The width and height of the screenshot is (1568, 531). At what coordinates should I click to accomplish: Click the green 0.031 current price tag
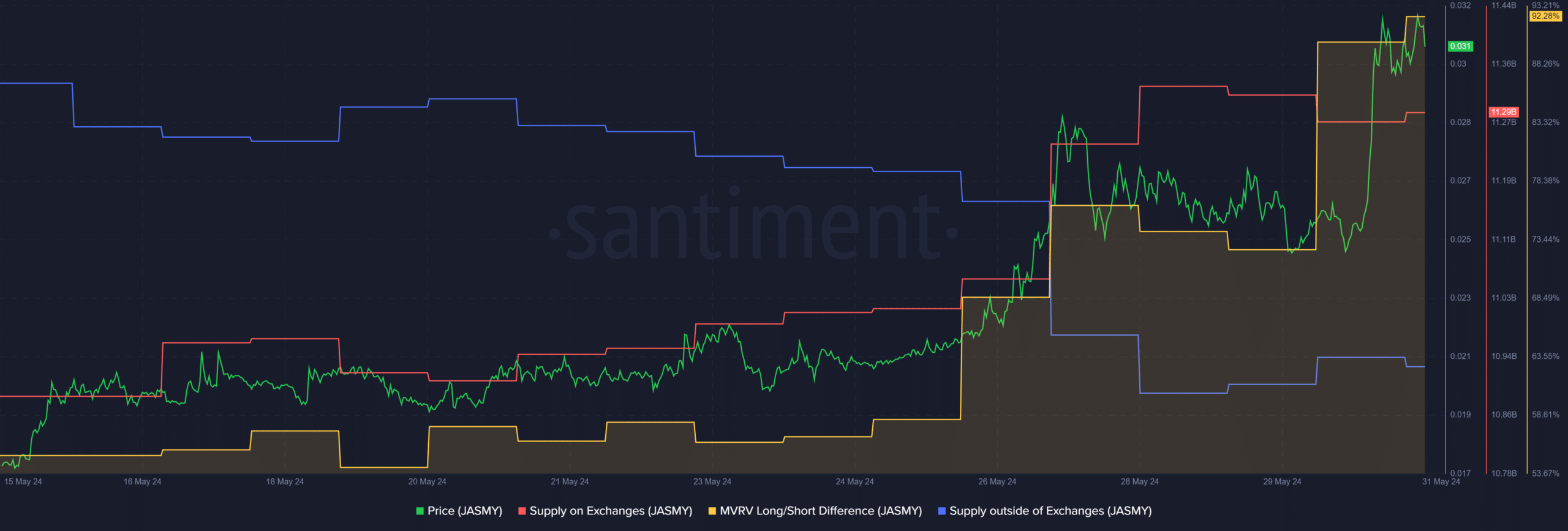(x=1460, y=47)
